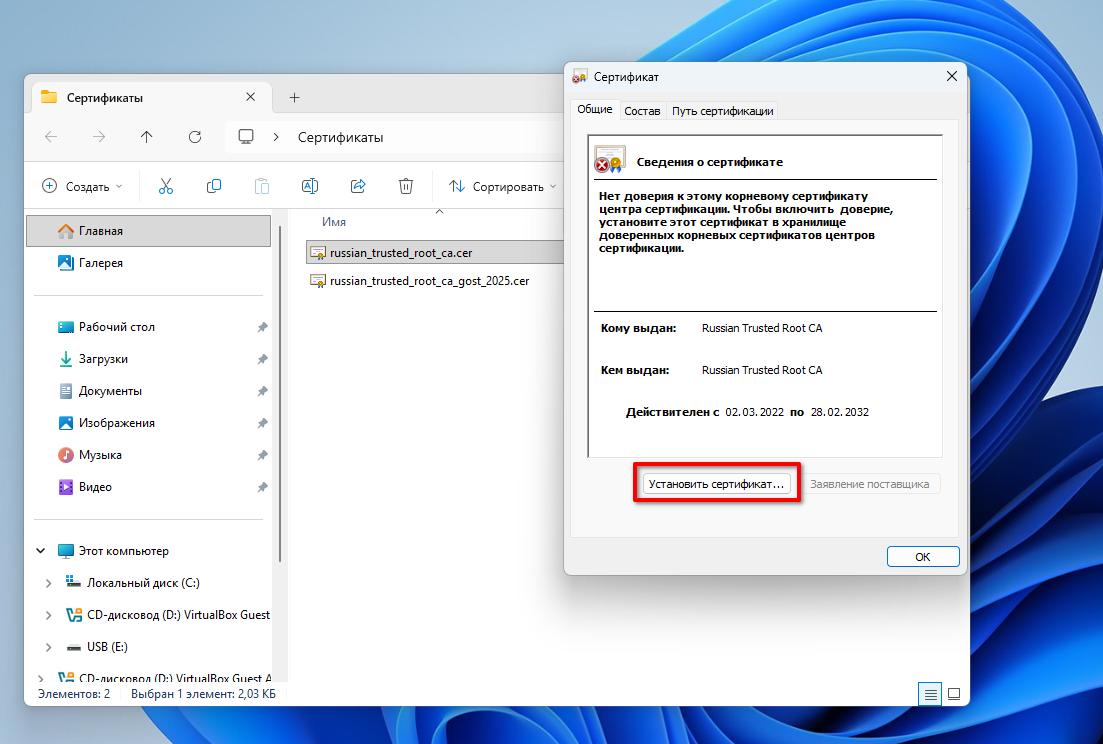Viewport: 1103px width, 744px height.
Task: Switch to the Общие tab
Action: pos(594,109)
